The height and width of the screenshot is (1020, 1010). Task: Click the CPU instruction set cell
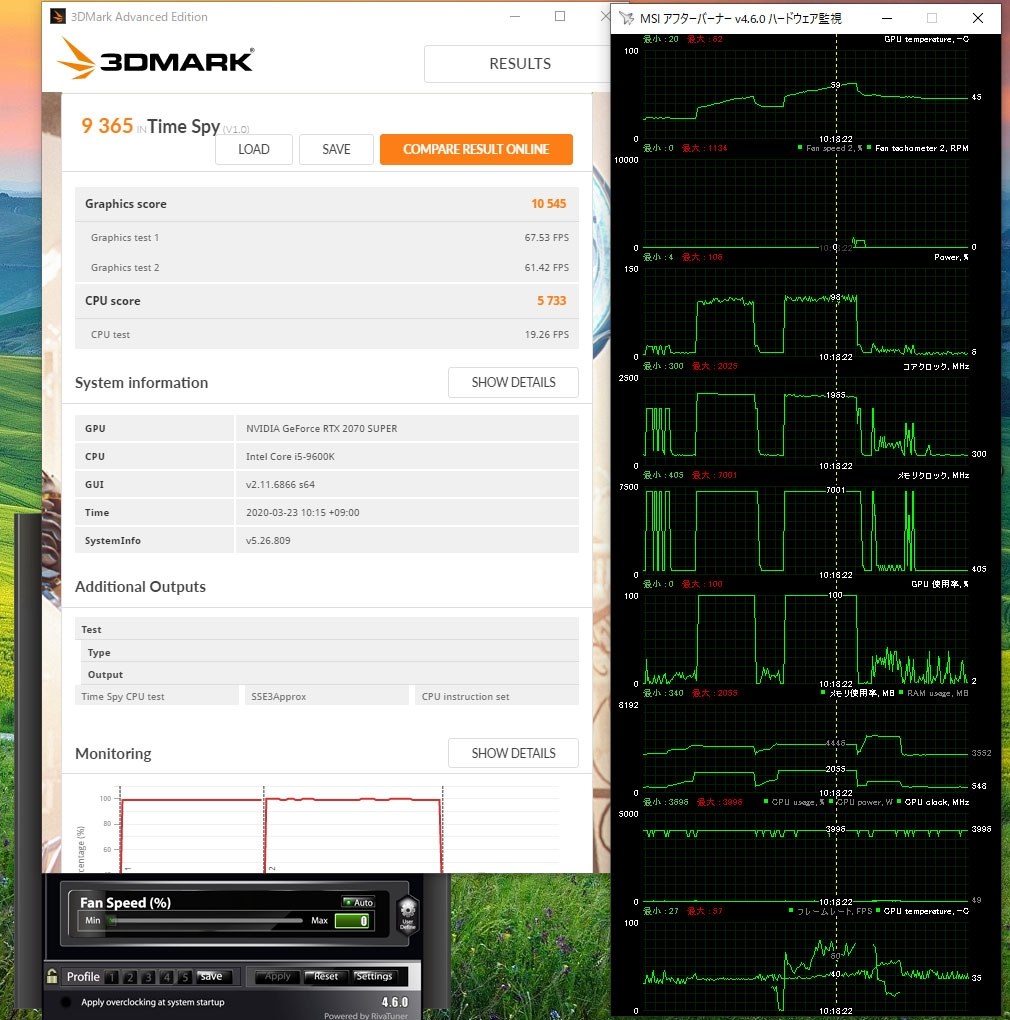tap(497, 696)
